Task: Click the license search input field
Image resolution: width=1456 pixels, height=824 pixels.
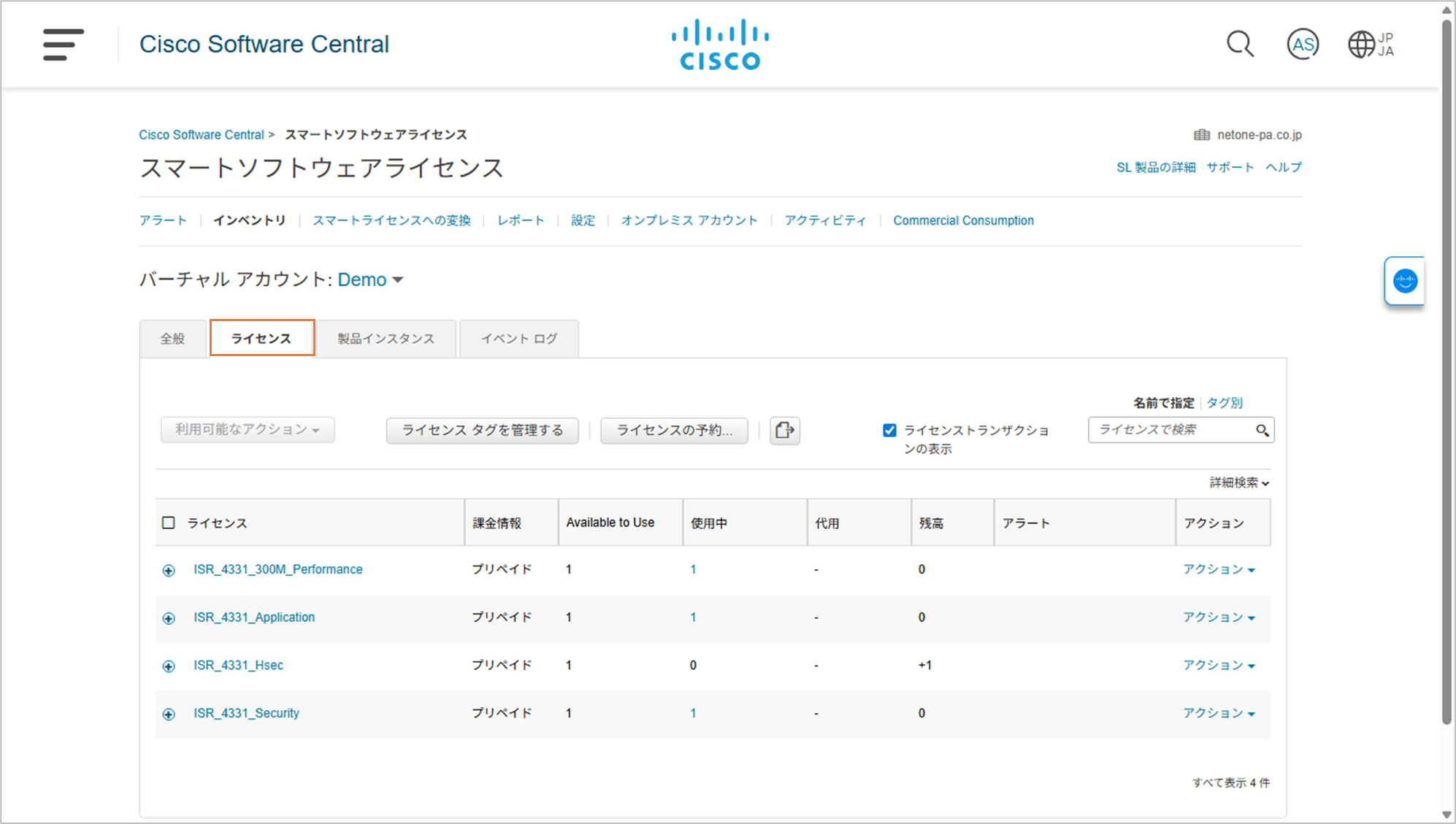Action: click(x=1168, y=431)
